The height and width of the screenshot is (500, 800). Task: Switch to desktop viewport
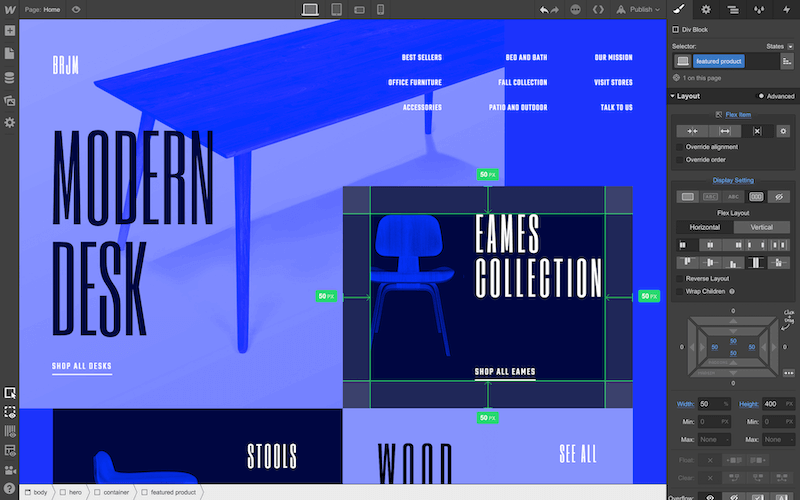pyautogui.click(x=310, y=9)
